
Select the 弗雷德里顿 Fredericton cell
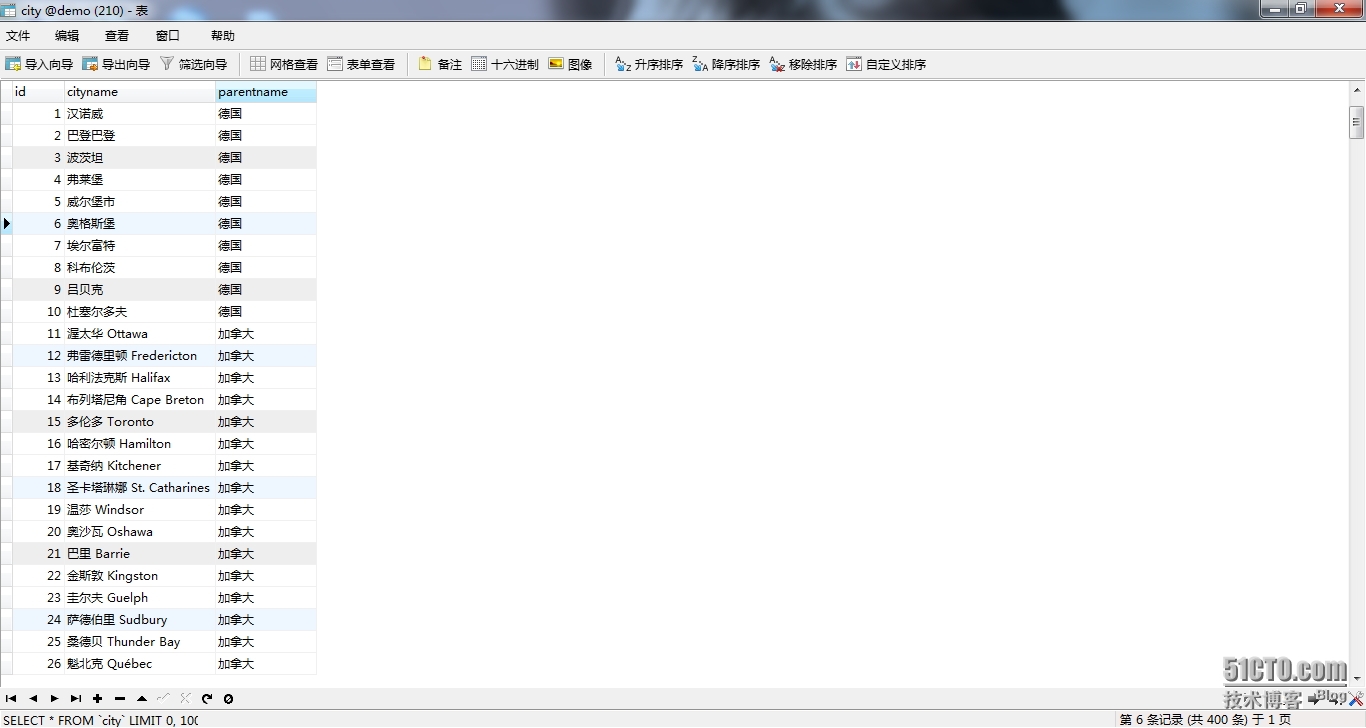click(140, 356)
